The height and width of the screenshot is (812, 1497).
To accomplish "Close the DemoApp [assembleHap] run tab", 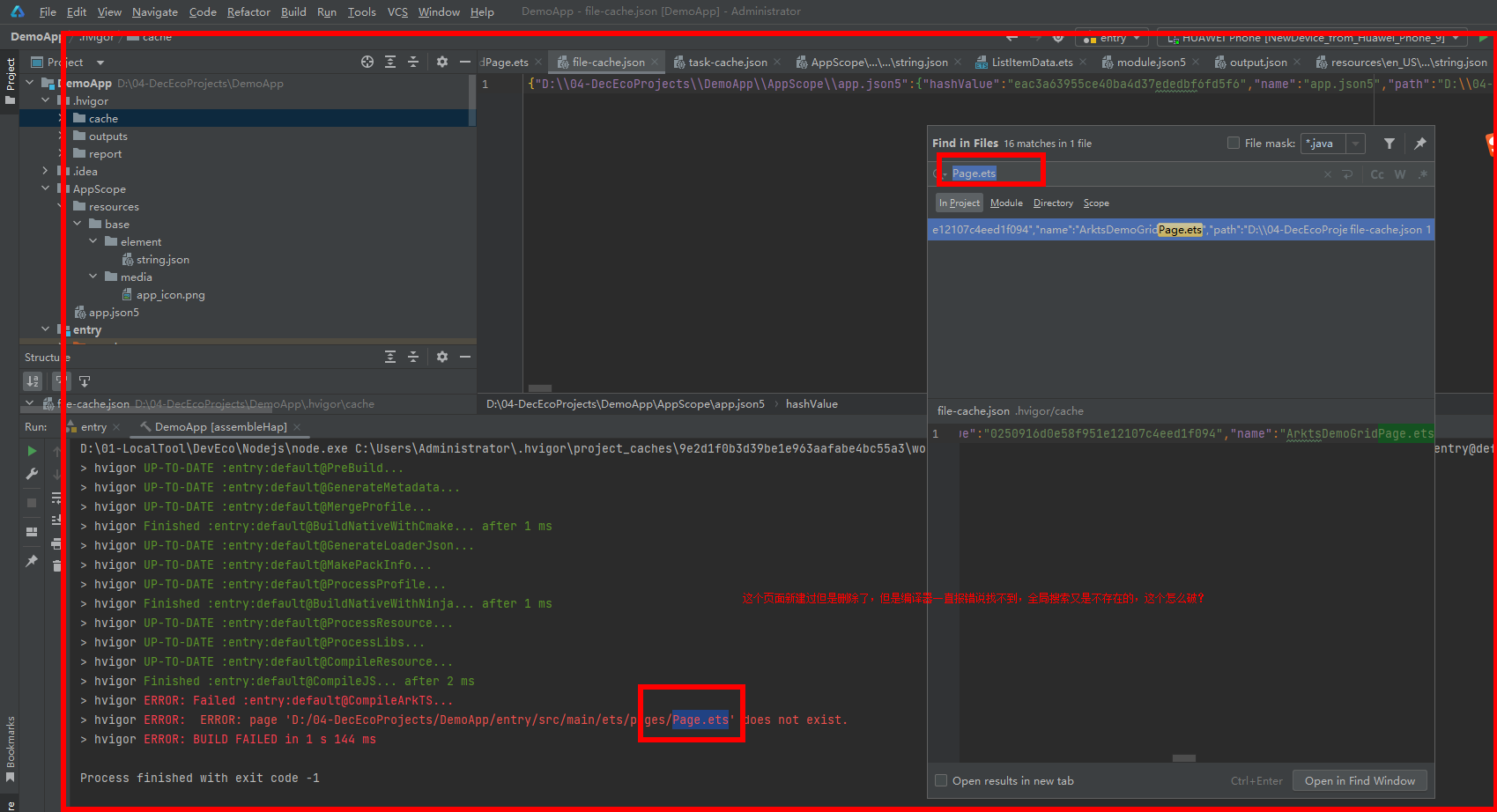I will [297, 427].
